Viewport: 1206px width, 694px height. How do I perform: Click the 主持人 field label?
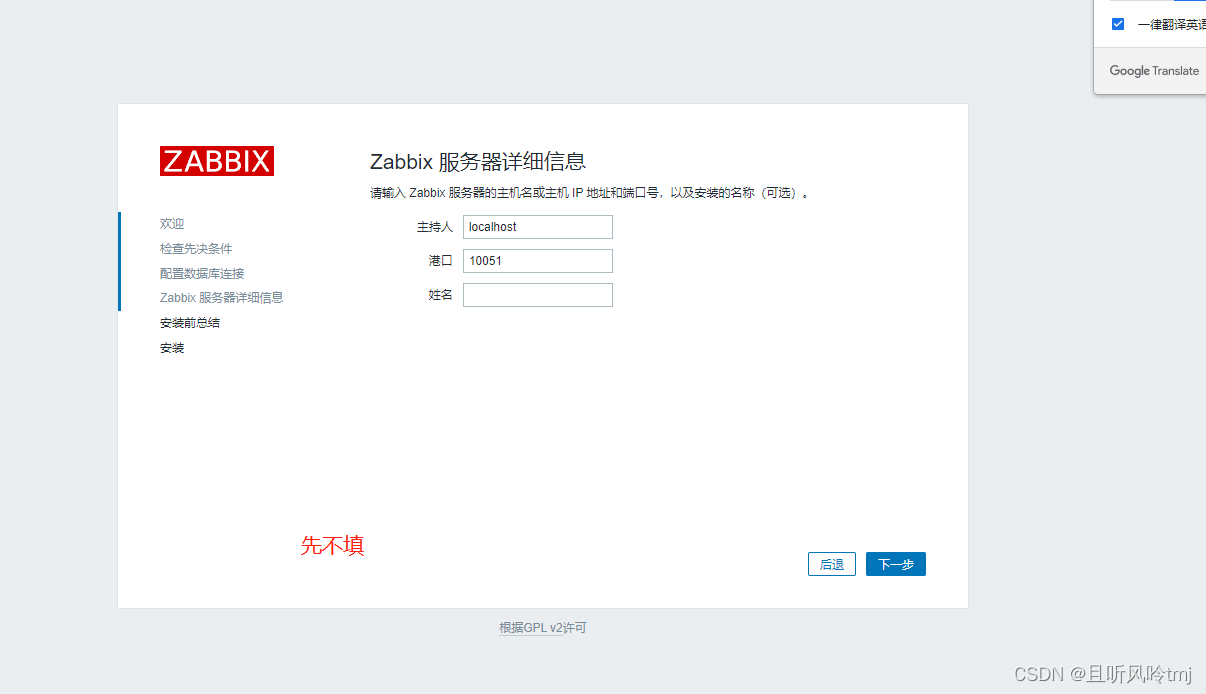tap(435, 227)
